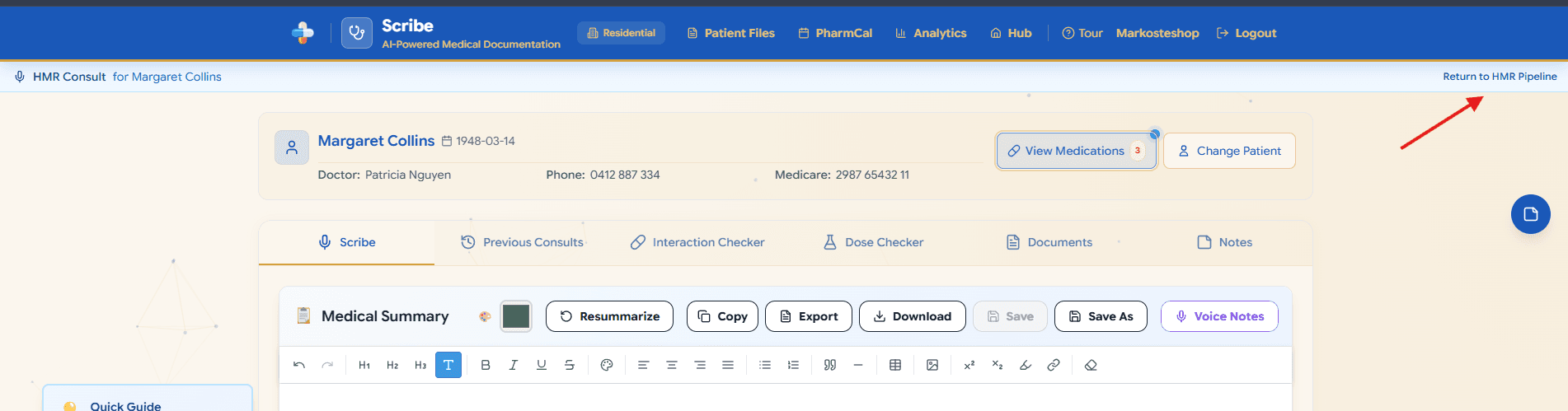The width and height of the screenshot is (1568, 411).
Task: Justify the text
Action: [728, 365]
